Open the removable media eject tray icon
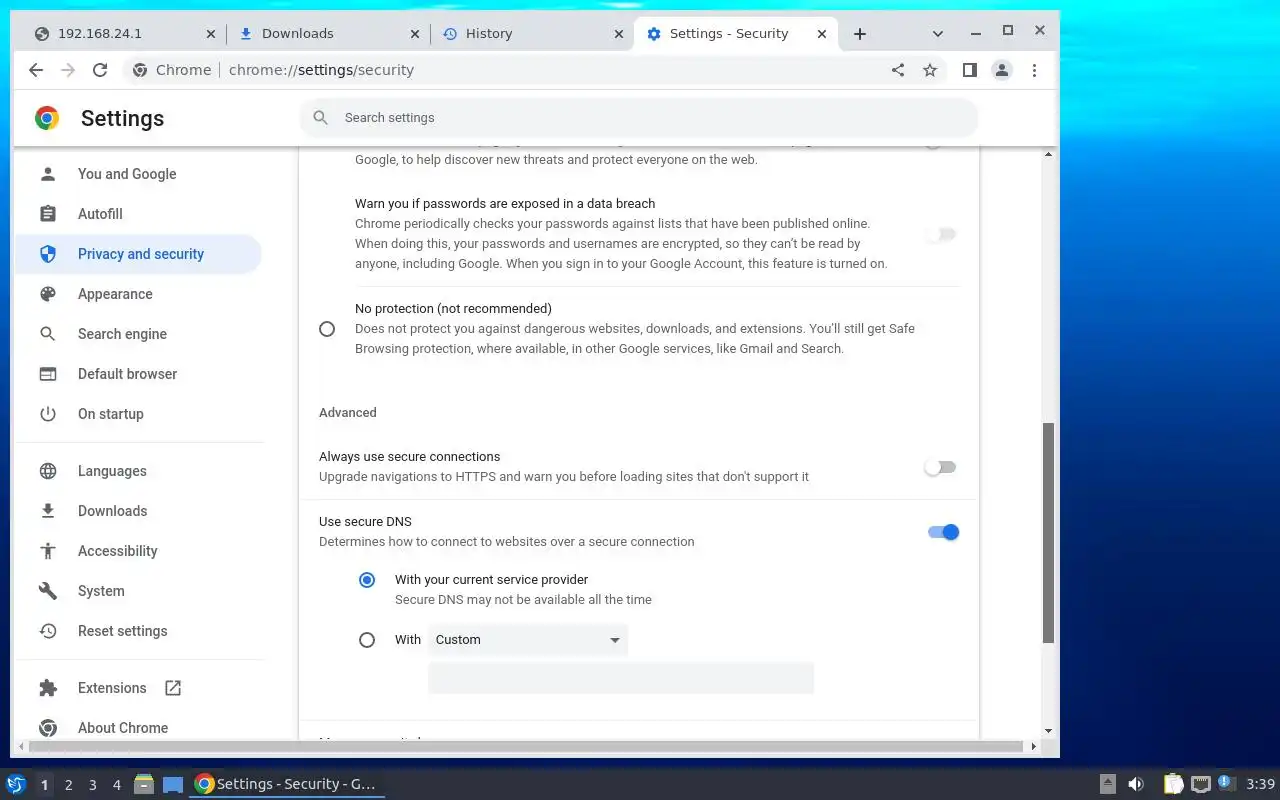The width and height of the screenshot is (1280, 800). pos(1108,784)
